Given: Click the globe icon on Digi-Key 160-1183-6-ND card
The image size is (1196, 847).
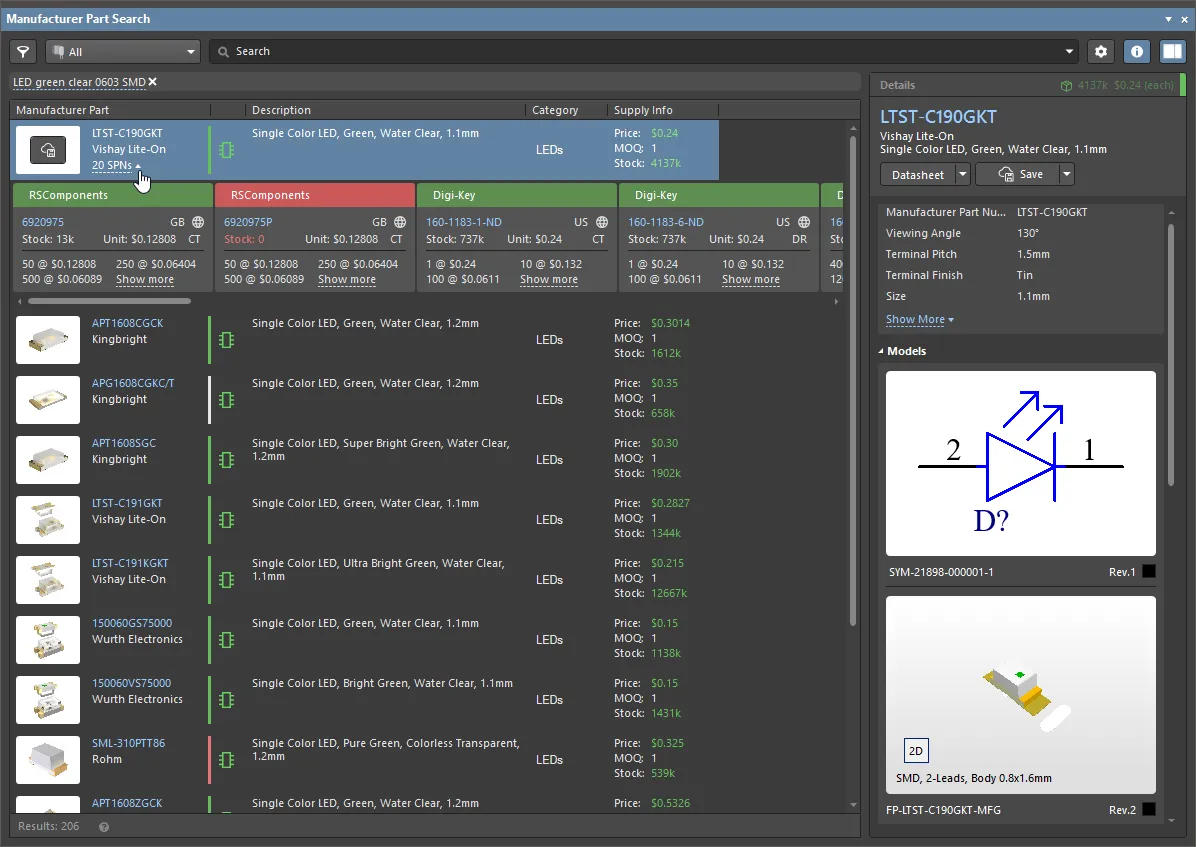Looking at the screenshot, I should 804,222.
